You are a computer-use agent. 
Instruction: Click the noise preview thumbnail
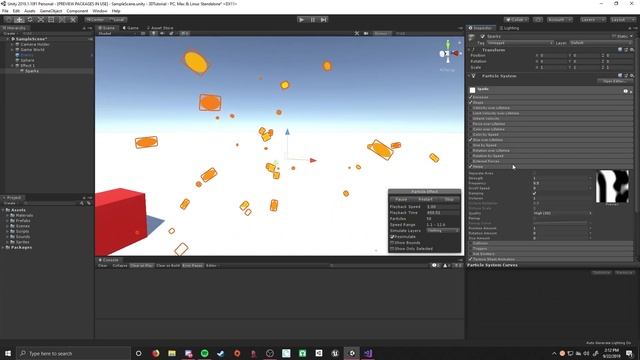[612, 186]
